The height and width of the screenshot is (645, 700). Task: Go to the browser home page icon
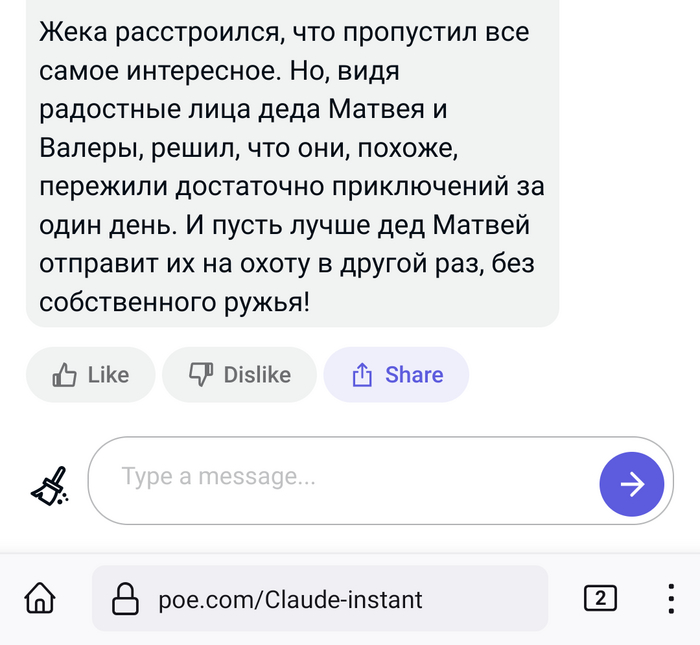[39, 599]
